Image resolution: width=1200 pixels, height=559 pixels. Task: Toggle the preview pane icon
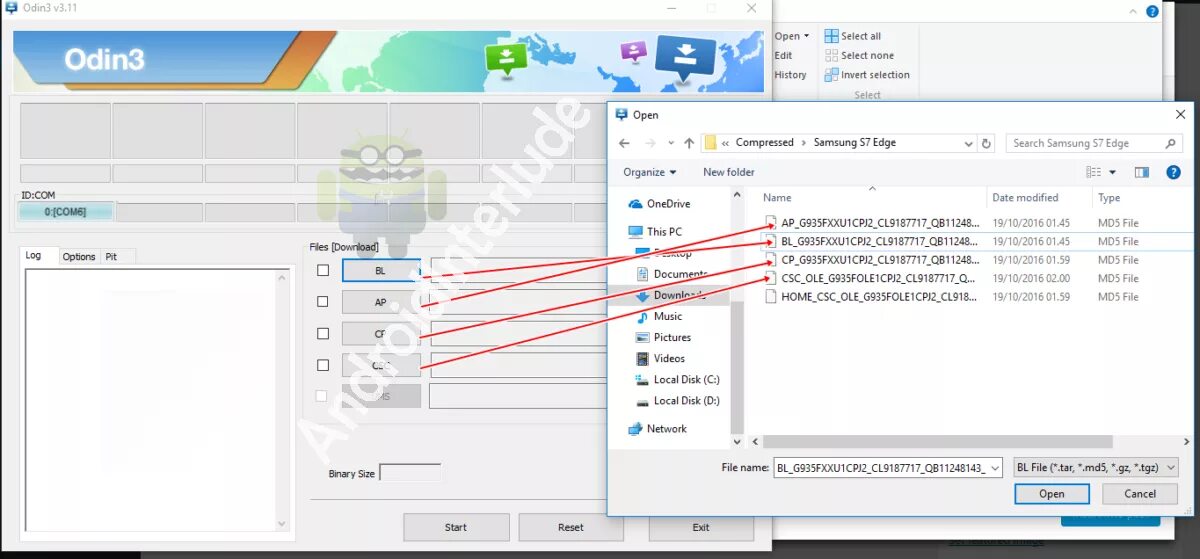1143,172
